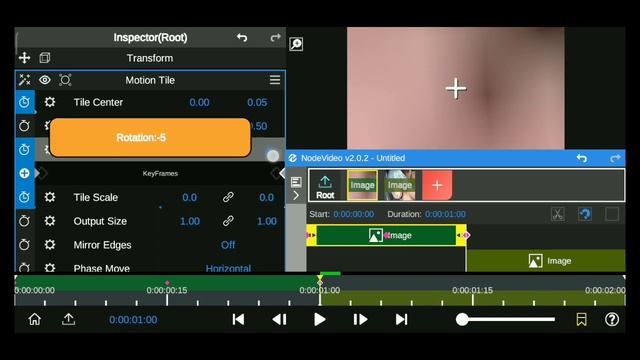Click the red keyframe marker on the ruler
Screen dimensions: 640x360
click(x=167, y=282)
